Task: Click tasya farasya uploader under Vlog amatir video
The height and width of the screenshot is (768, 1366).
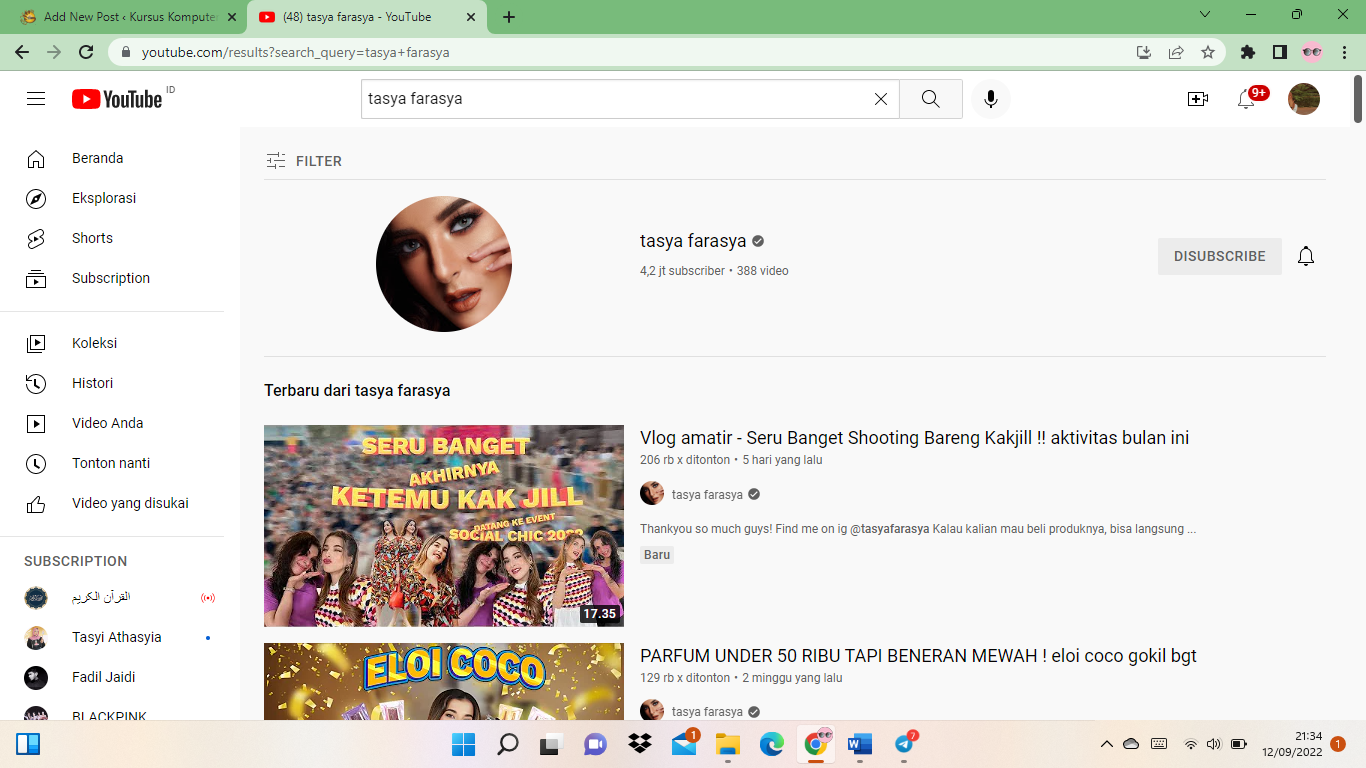Action: [707, 494]
